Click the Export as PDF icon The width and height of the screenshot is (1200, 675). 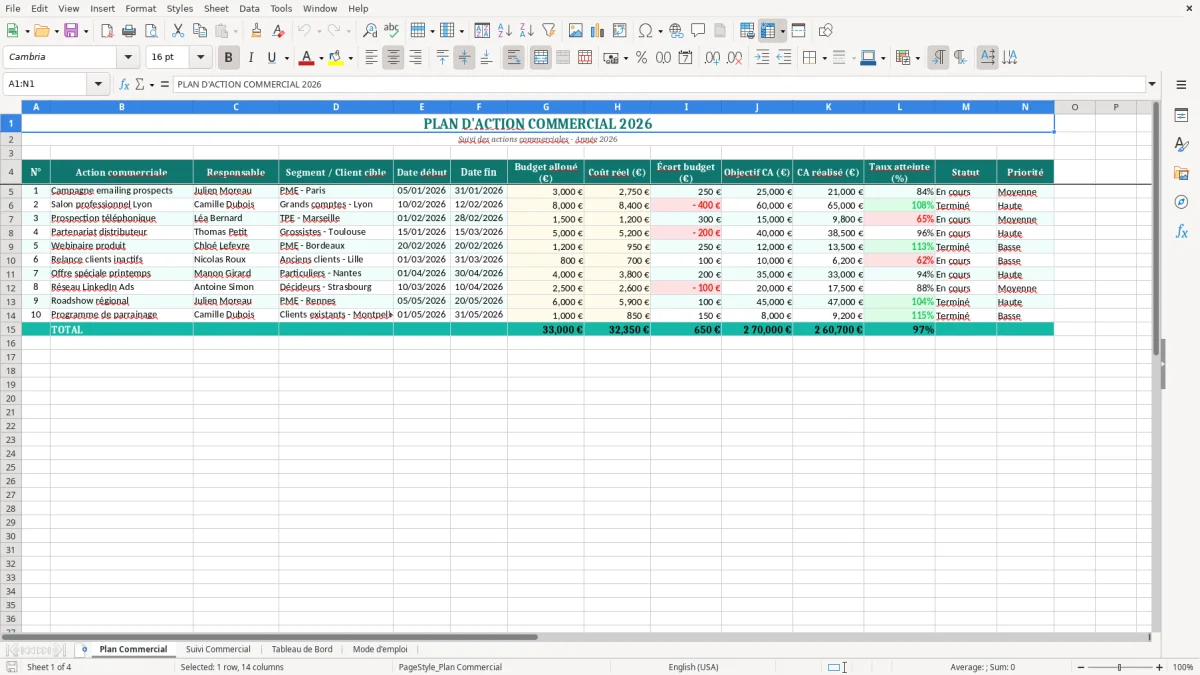click(x=107, y=31)
